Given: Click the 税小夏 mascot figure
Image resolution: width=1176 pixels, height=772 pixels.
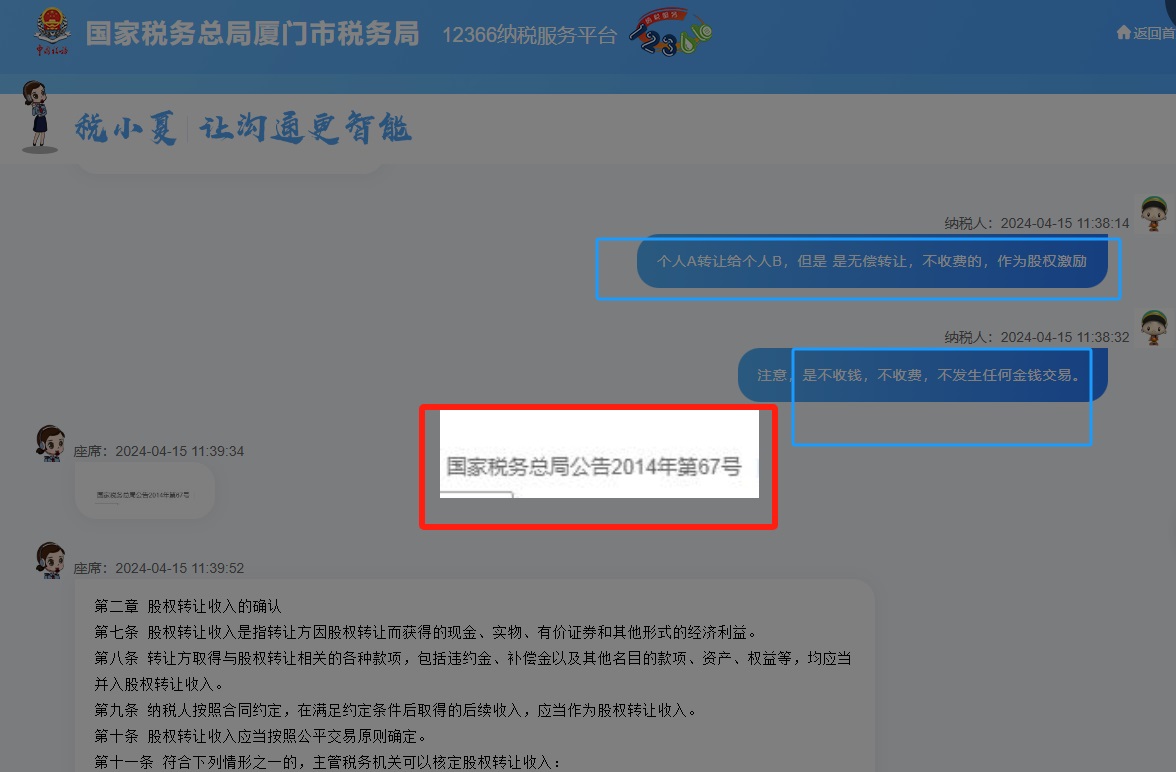Looking at the screenshot, I should click(40, 117).
